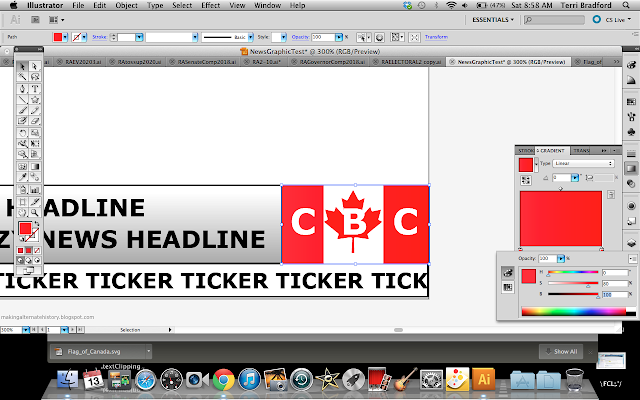Enable Draw Behind mode
The height and width of the screenshot is (400, 640).
[x=29, y=260]
